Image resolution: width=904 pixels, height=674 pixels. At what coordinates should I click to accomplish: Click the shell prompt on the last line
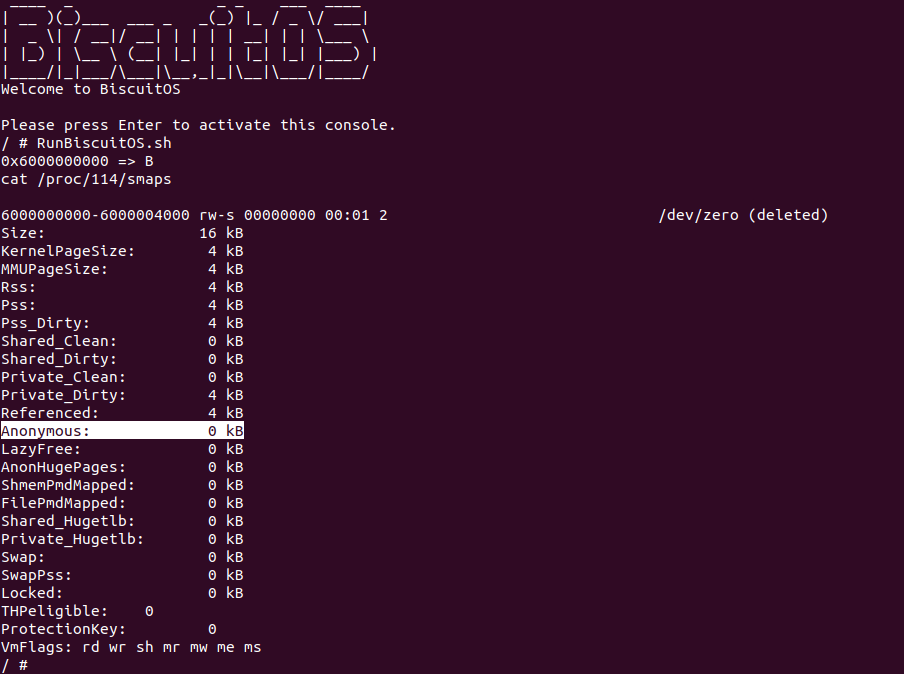tap(14, 665)
